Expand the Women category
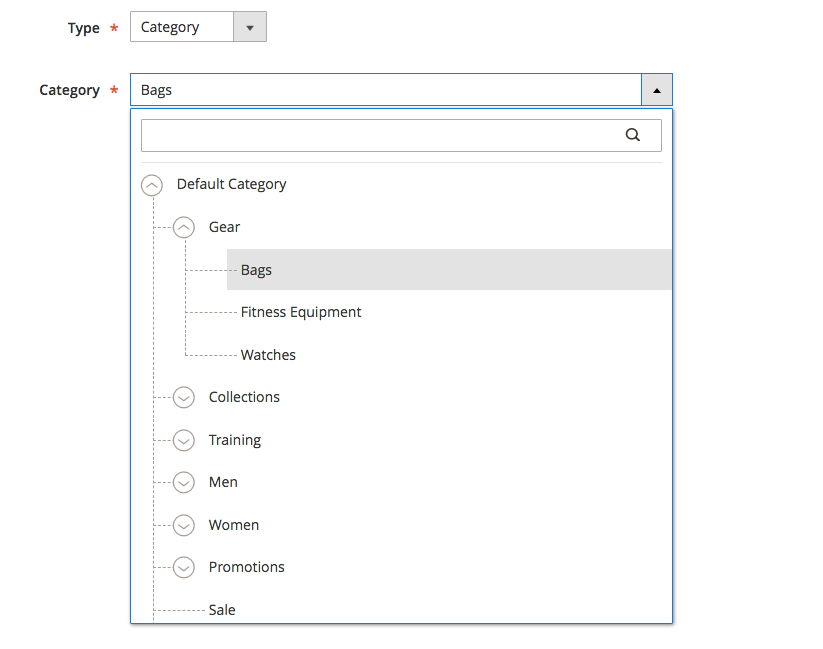 point(184,525)
